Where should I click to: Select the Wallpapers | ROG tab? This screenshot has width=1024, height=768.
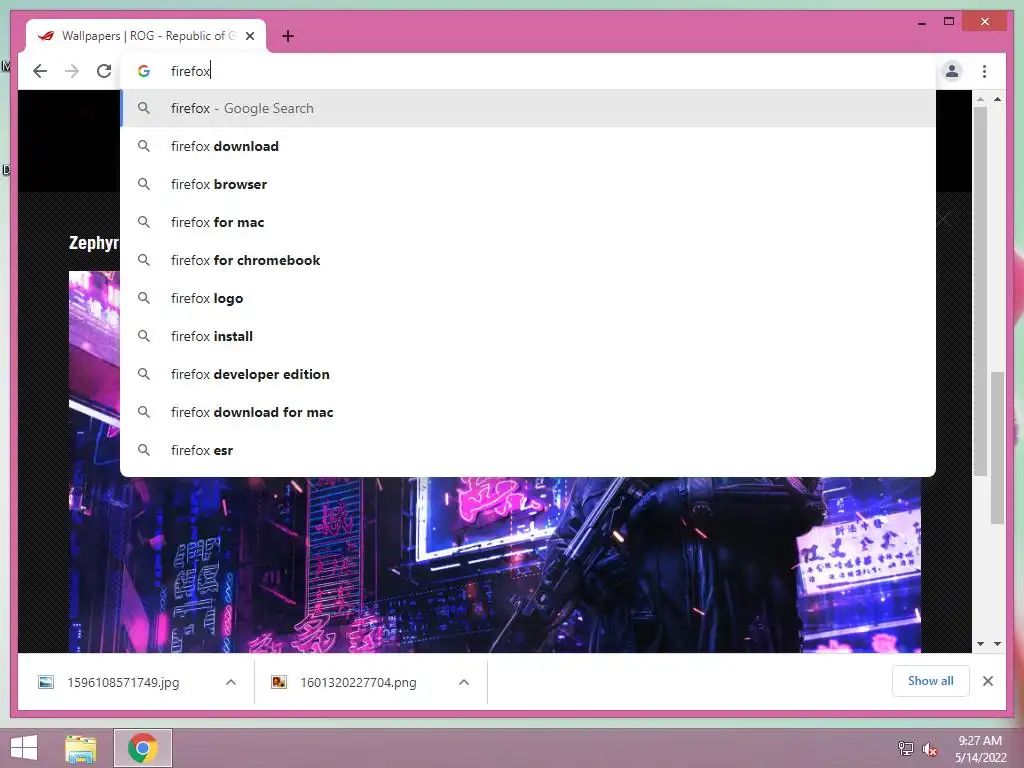146,36
